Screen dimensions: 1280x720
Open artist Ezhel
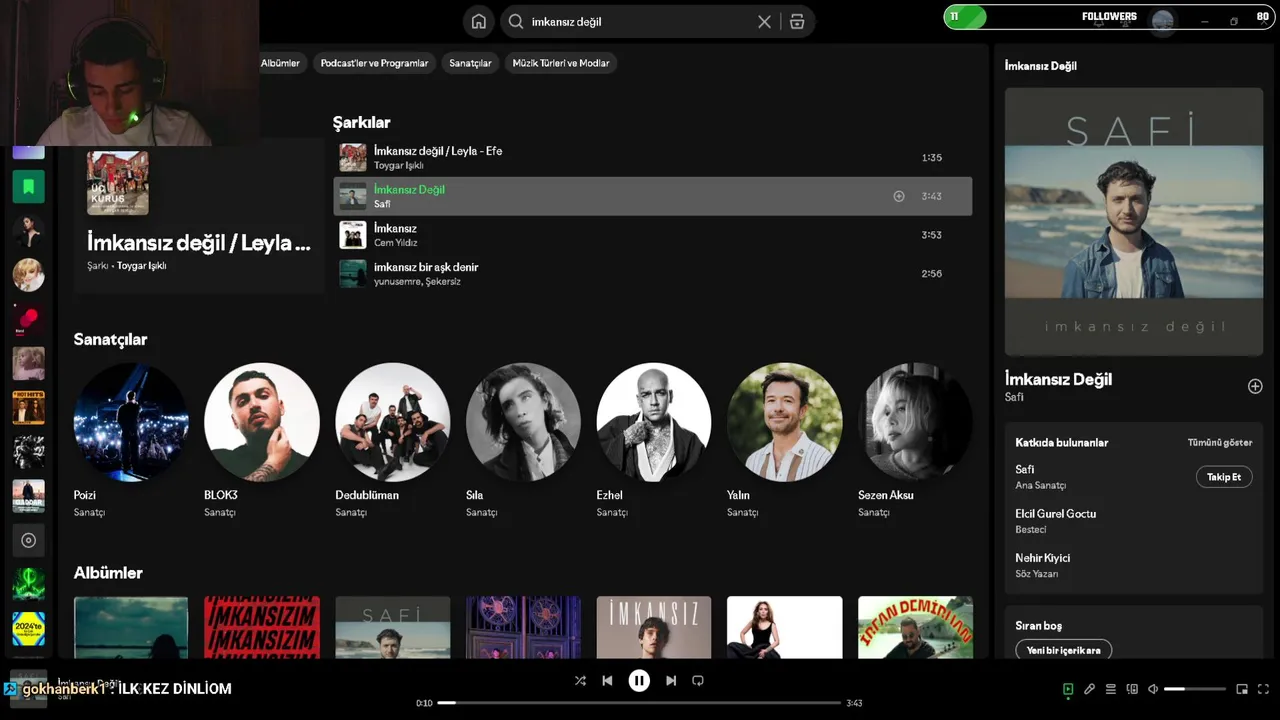(x=654, y=422)
